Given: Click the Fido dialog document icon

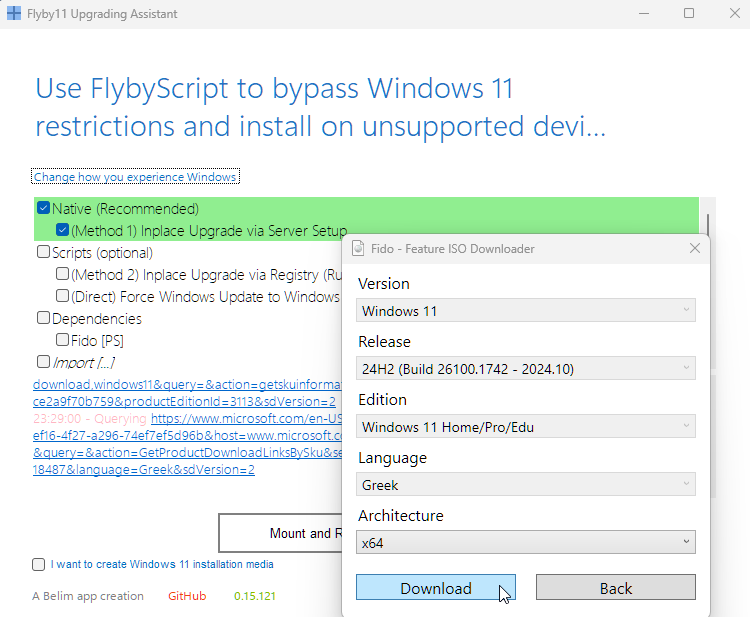Looking at the screenshot, I should pos(358,249).
